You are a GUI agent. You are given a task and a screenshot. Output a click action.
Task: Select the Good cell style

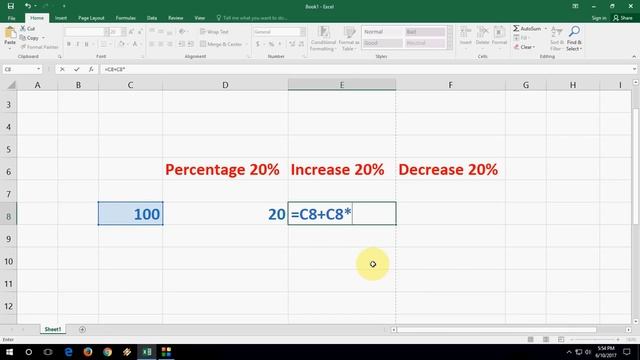pyautogui.click(x=382, y=43)
